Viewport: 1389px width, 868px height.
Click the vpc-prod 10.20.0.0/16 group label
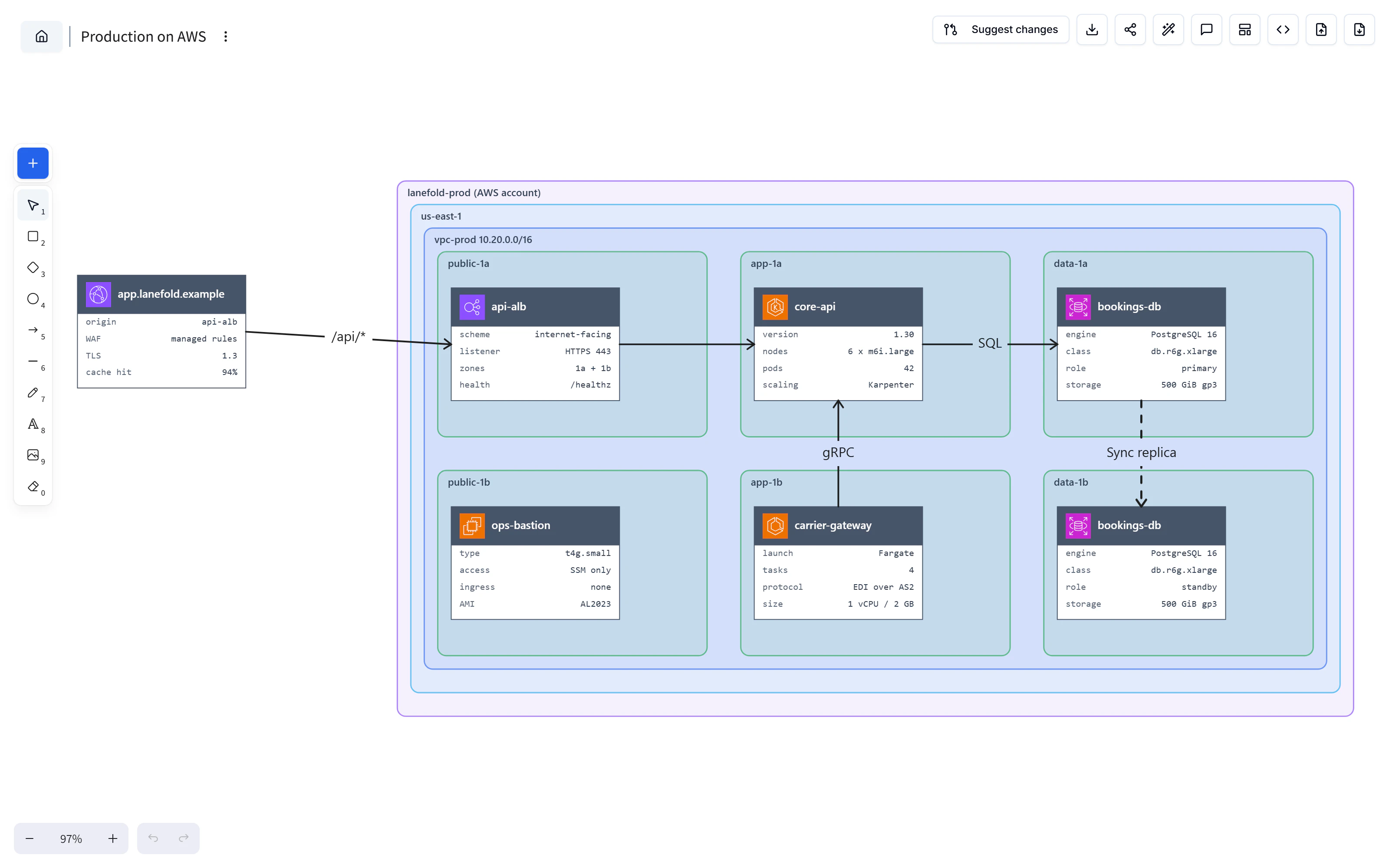(x=483, y=240)
